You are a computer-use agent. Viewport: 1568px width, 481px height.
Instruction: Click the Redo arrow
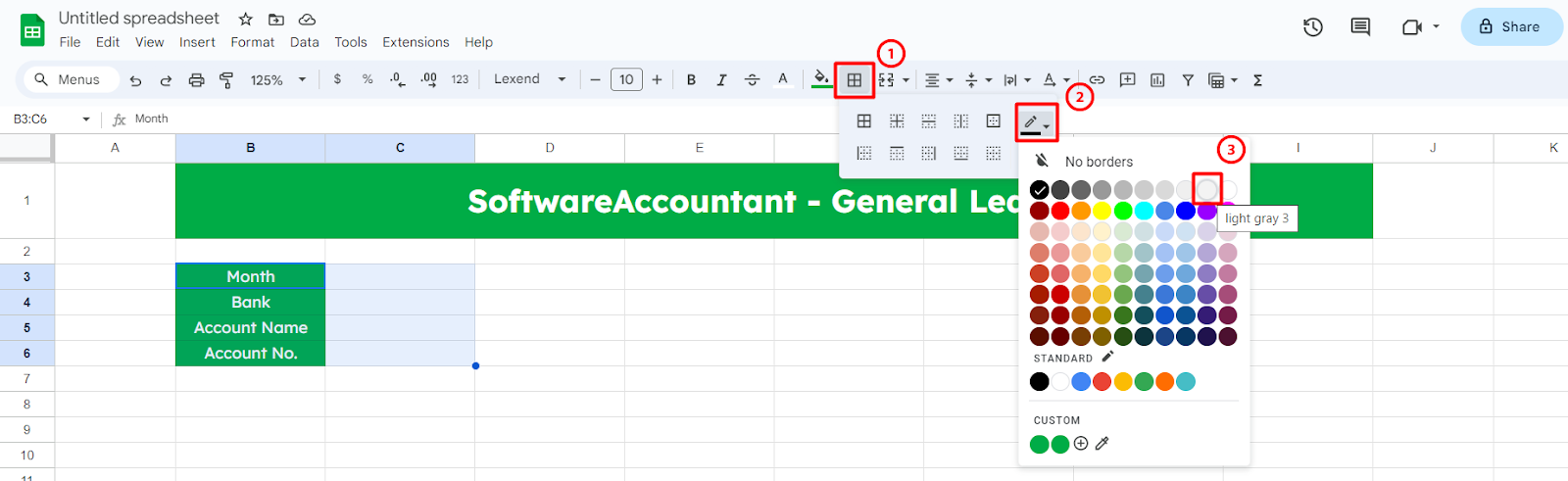pos(166,80)
